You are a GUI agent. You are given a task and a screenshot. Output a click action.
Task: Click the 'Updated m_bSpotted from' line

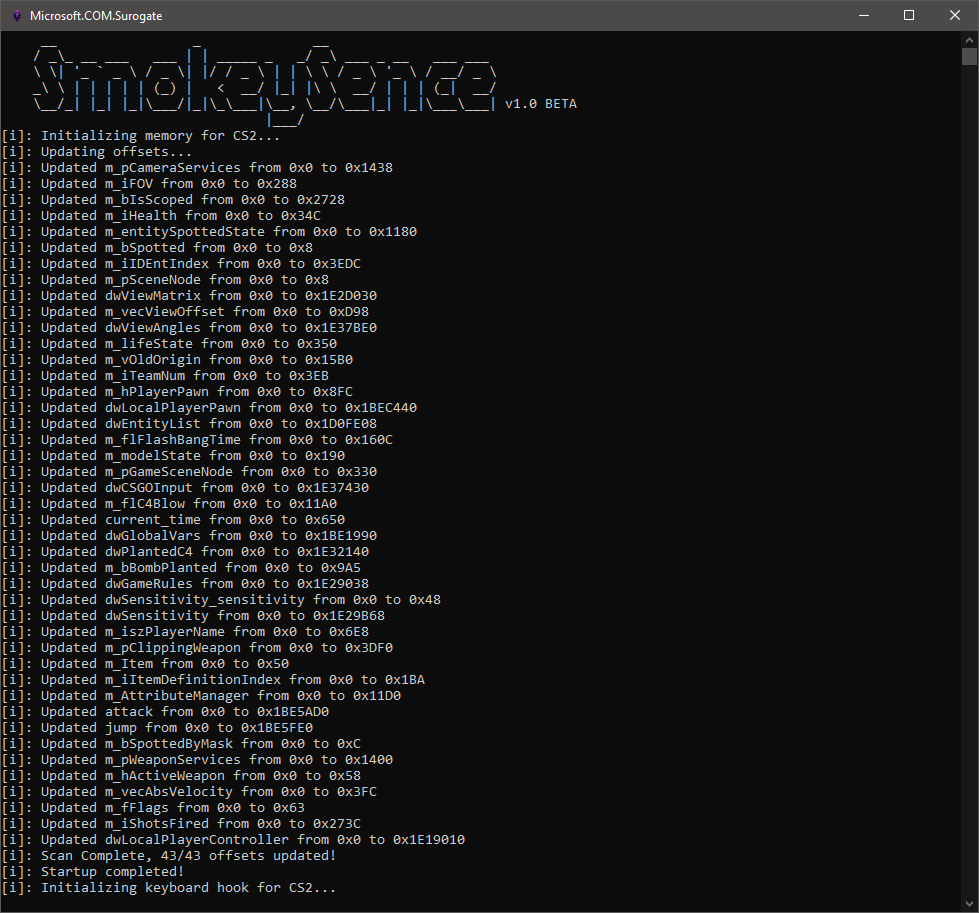(157, 248)
